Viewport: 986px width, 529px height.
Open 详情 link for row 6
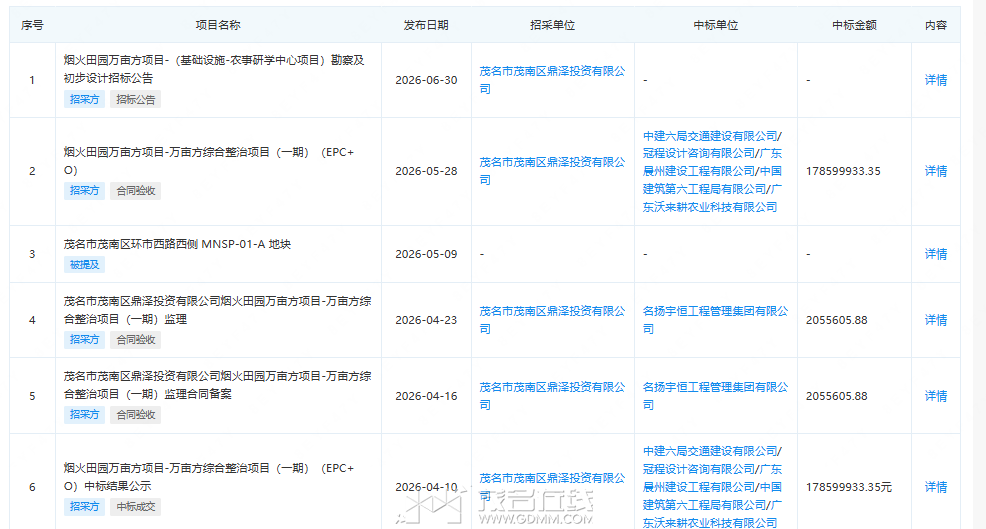(936, 487)
